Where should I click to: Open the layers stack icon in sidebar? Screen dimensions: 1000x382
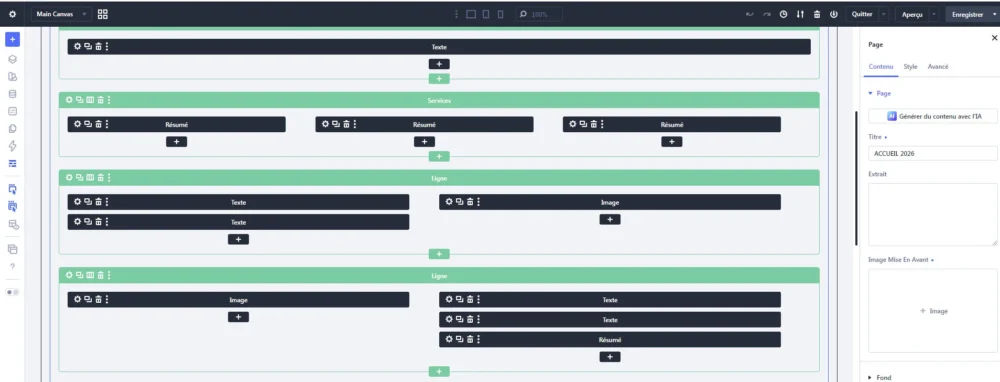click(x=13, y=59)
